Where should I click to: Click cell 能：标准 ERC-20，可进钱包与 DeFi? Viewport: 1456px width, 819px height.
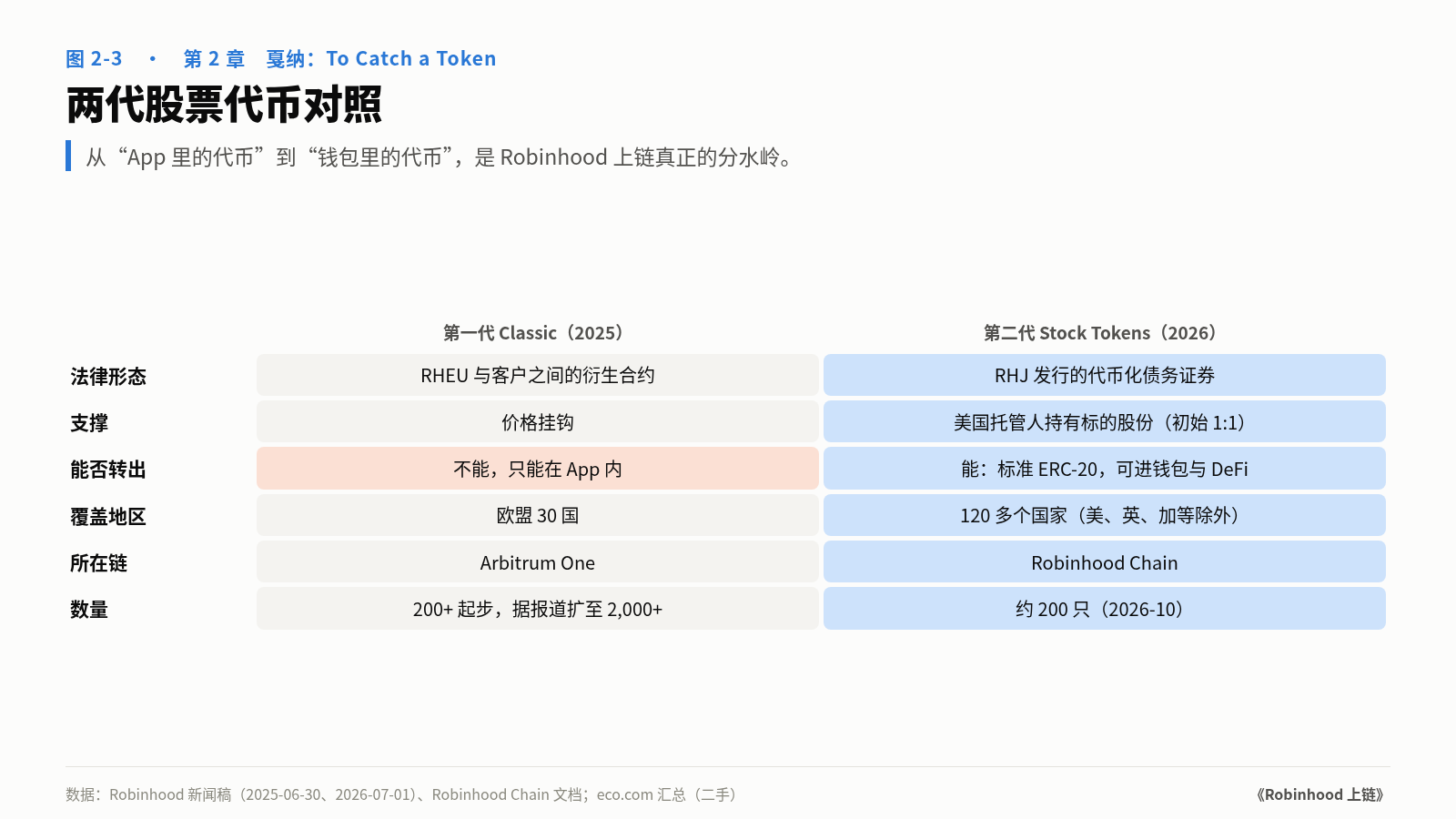(1105, 469)
